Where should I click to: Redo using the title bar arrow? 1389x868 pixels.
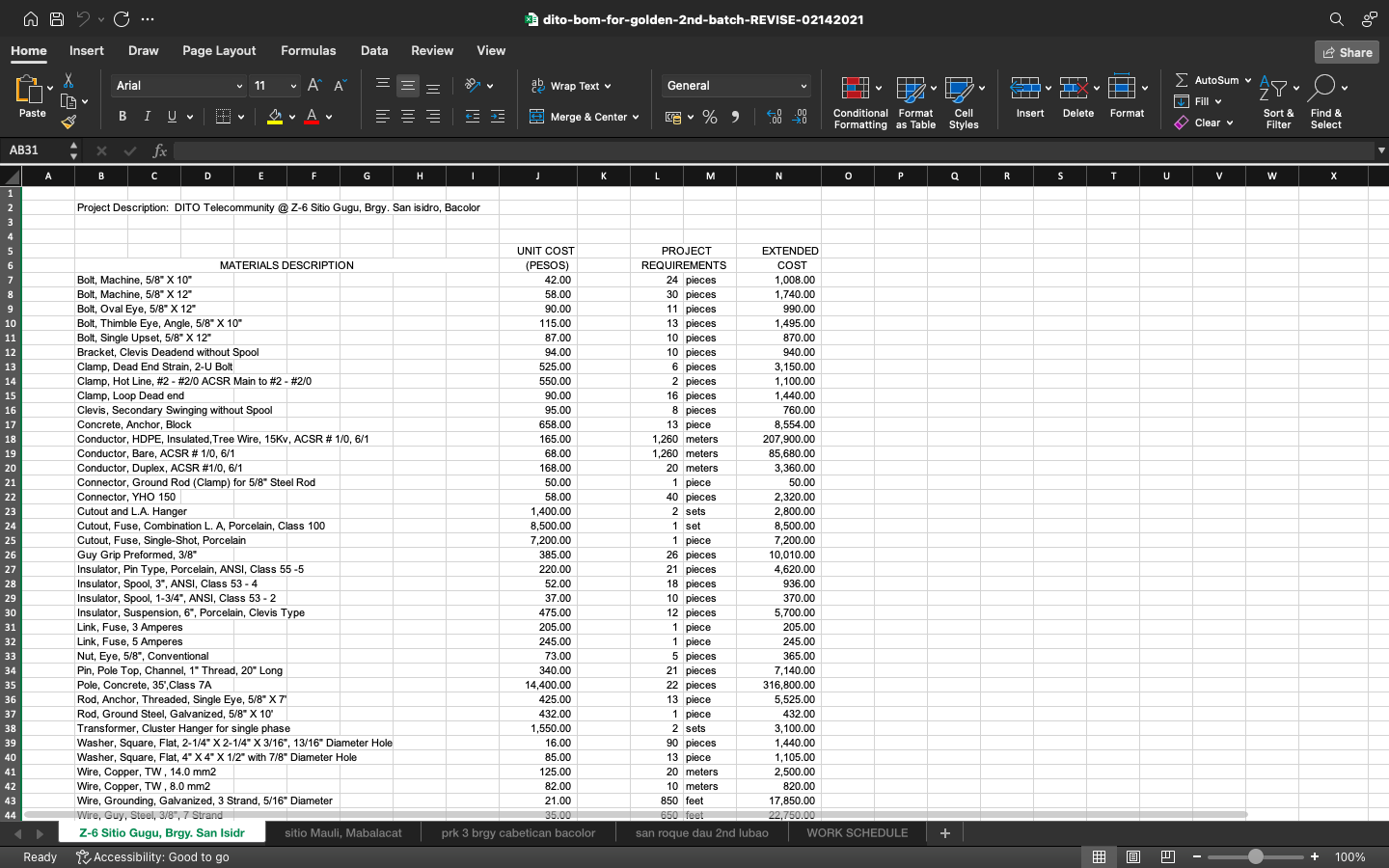pyautogui.click(x=122, y=19)
